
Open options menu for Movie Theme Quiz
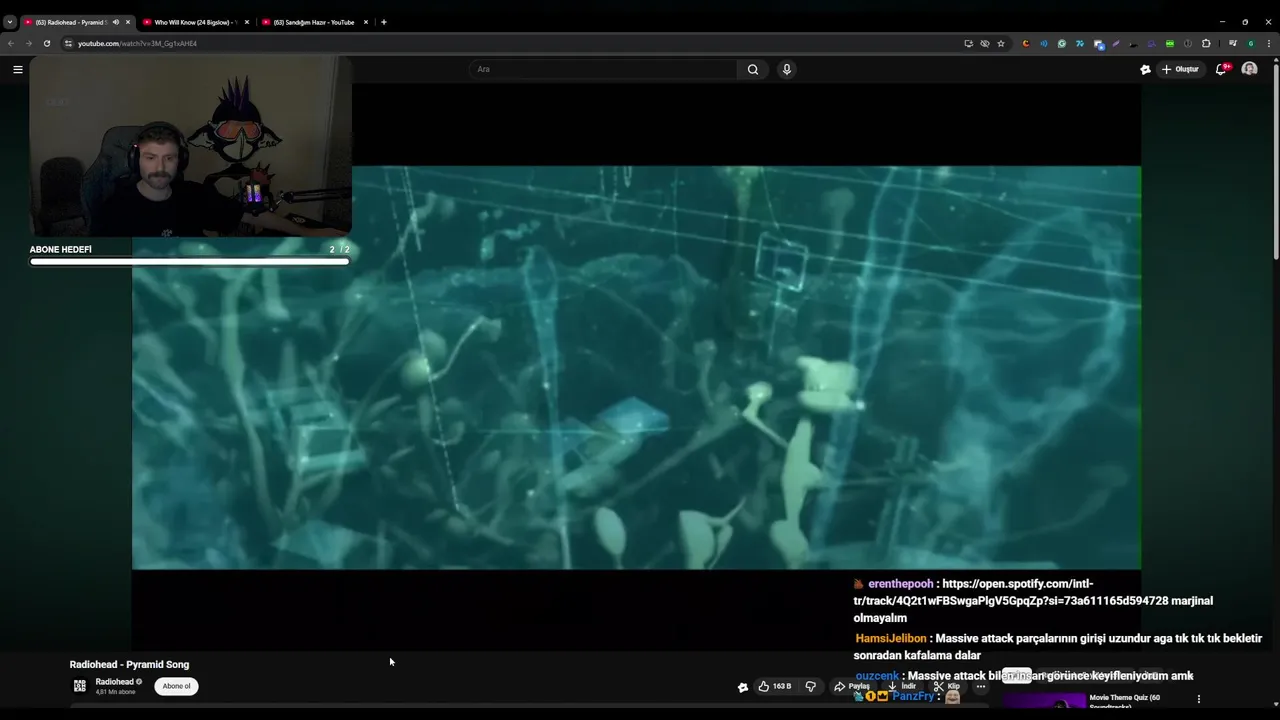(1198, 699)
